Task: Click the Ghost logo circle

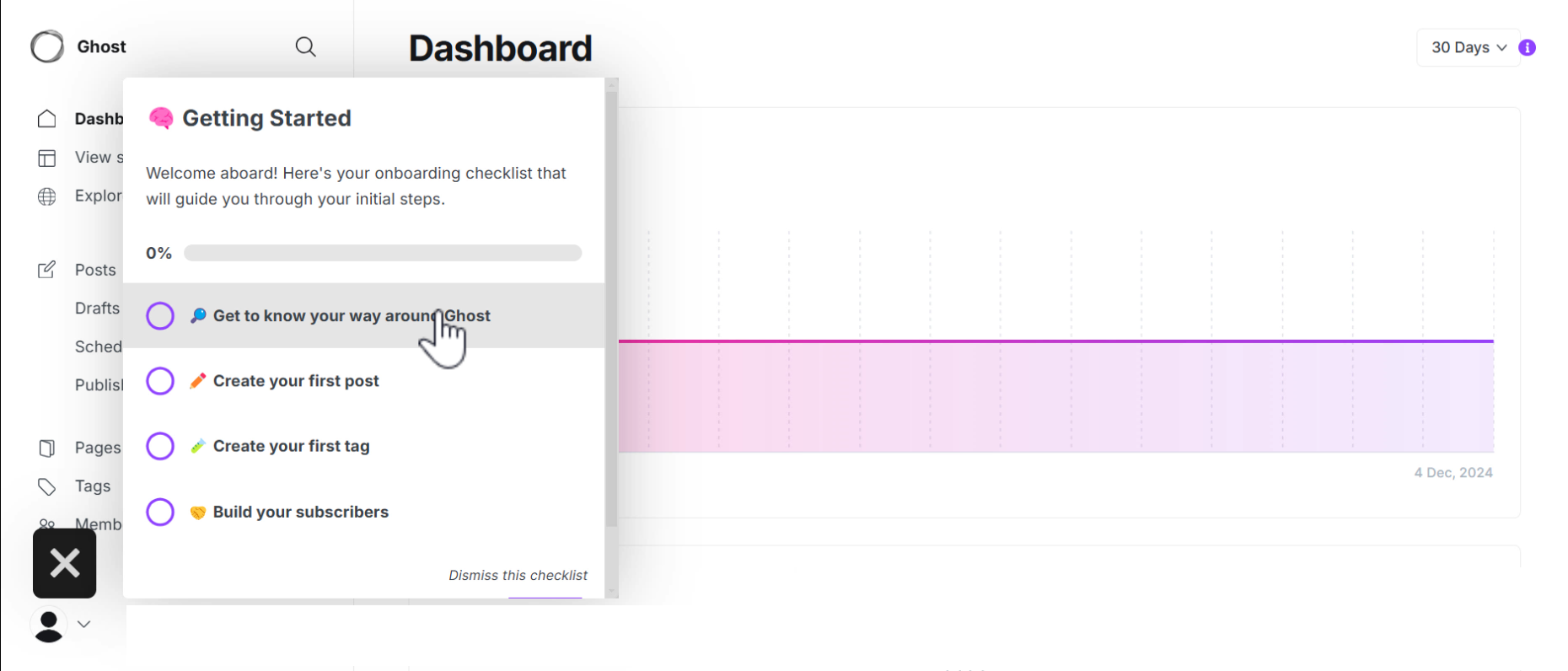Action: pyautogui.click(x=47, y=47)
